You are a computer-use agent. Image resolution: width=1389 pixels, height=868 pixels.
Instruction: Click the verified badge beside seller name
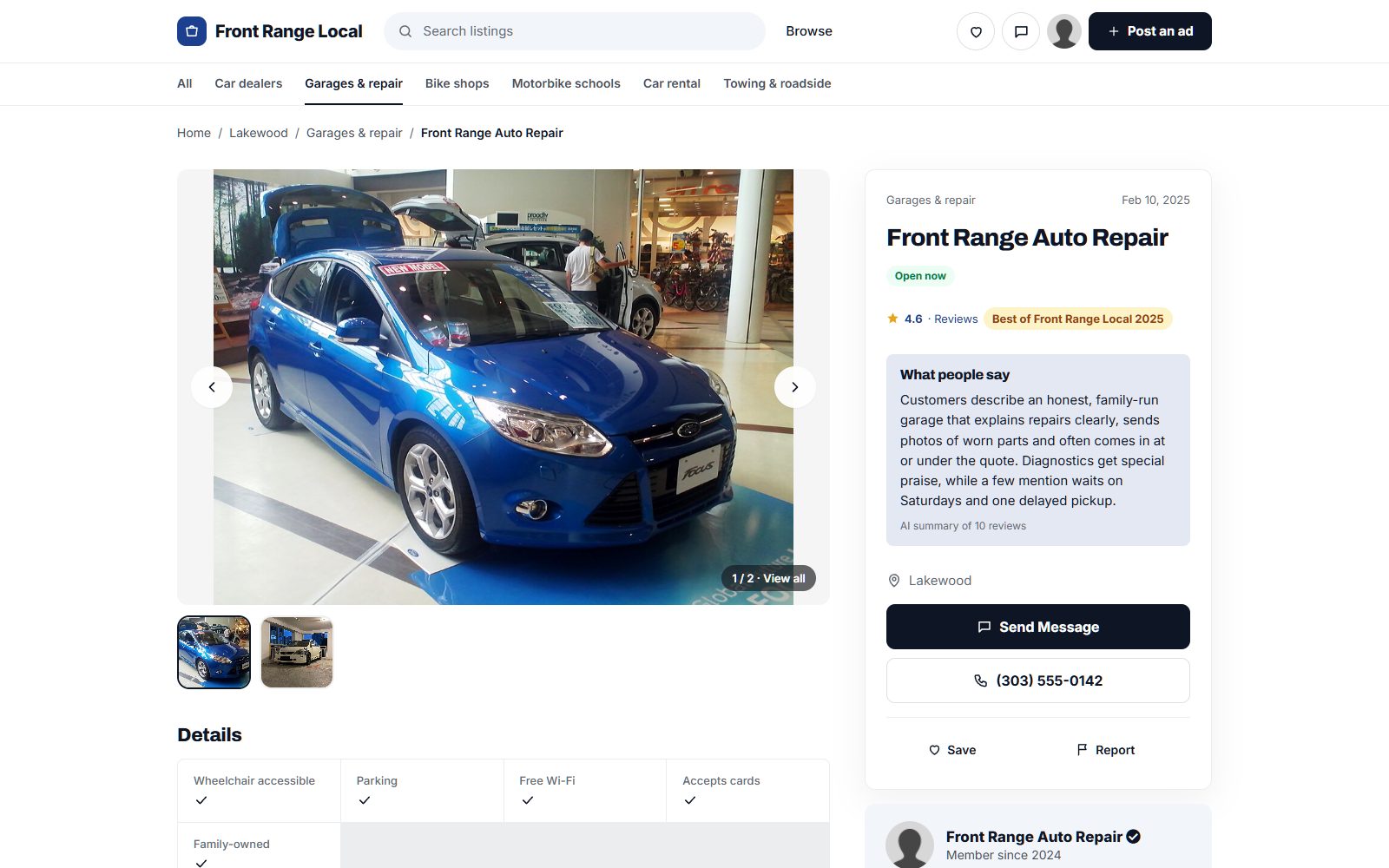(1134, 837)
